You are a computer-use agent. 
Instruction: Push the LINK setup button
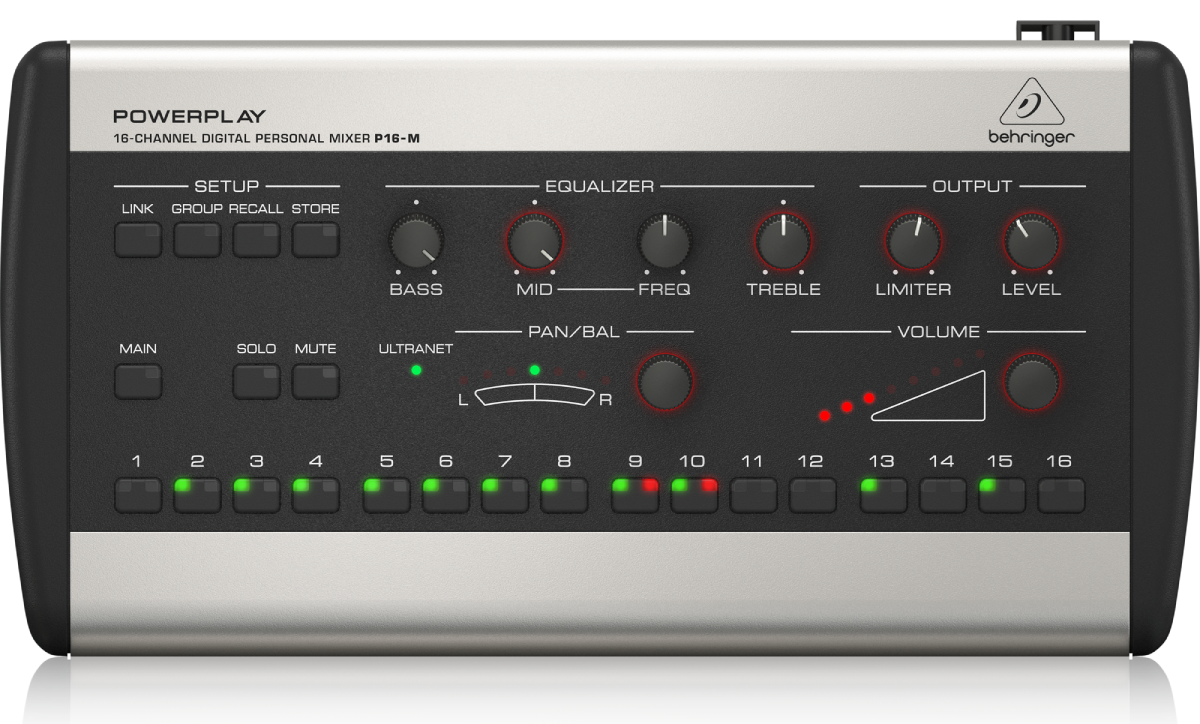tap(138, 240)
